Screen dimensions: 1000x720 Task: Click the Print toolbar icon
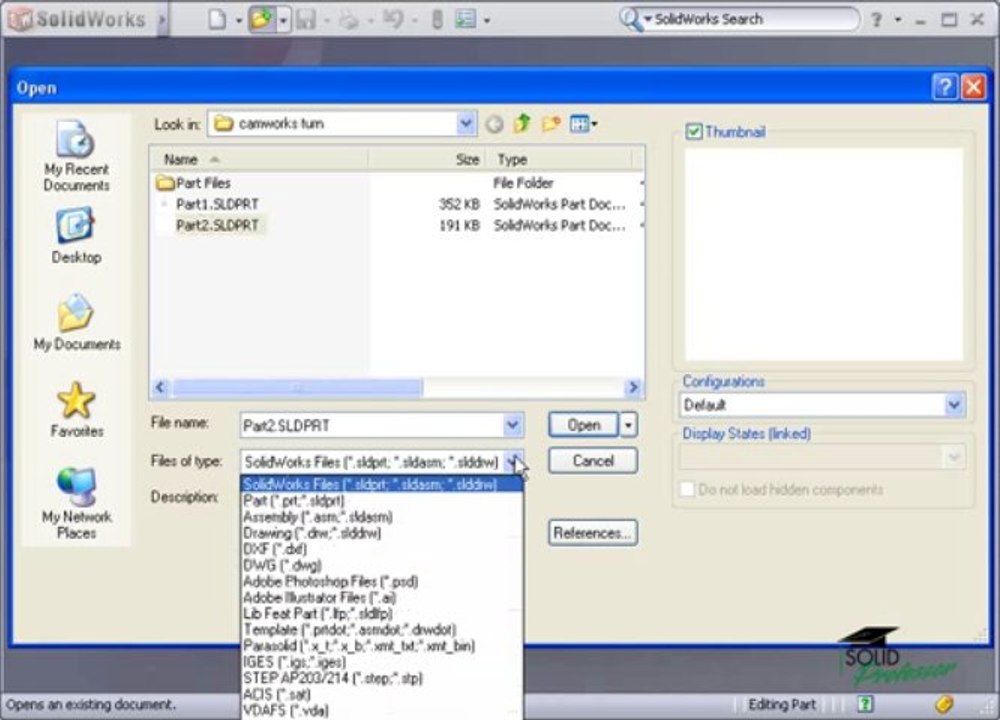click(x=348, y=20)
